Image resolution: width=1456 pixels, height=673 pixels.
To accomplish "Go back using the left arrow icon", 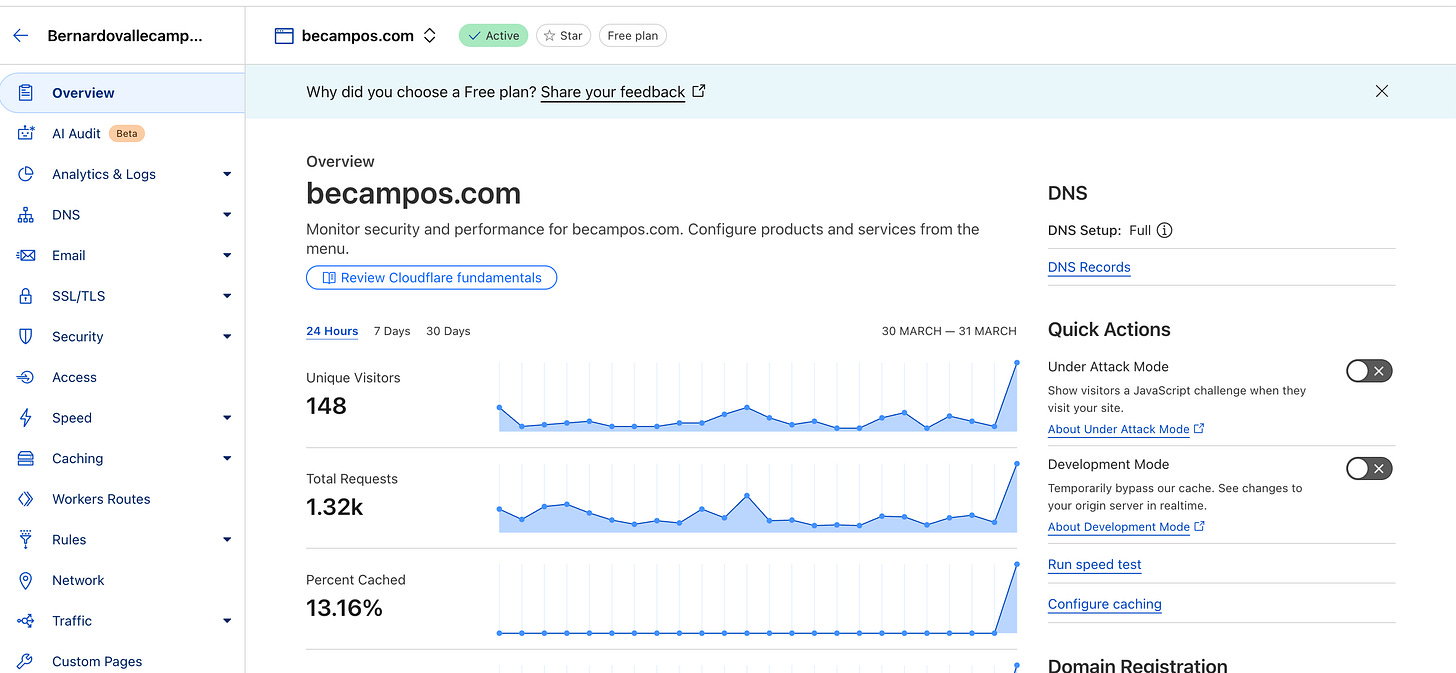I will [x=21, y=35].
